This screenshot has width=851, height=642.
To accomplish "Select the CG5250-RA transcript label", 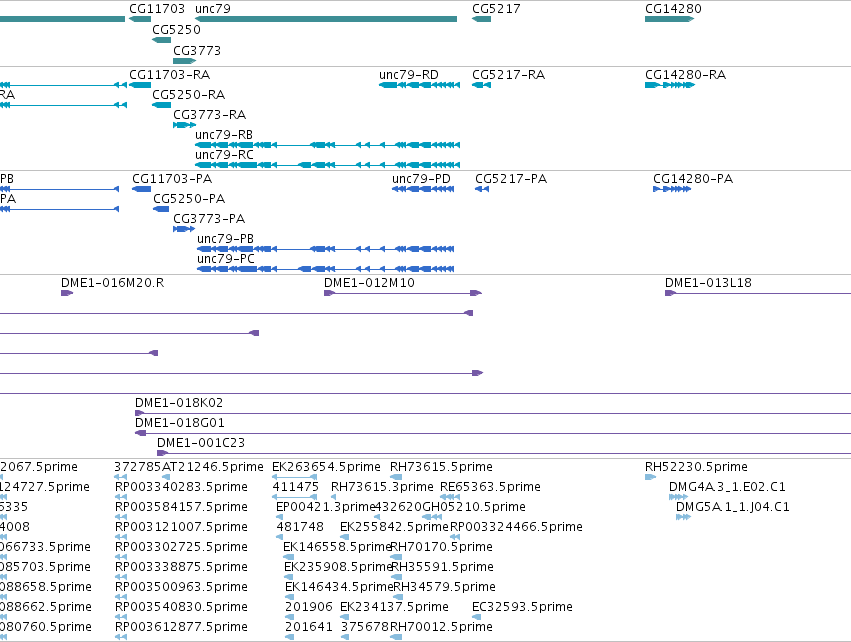I will [188, 94].
